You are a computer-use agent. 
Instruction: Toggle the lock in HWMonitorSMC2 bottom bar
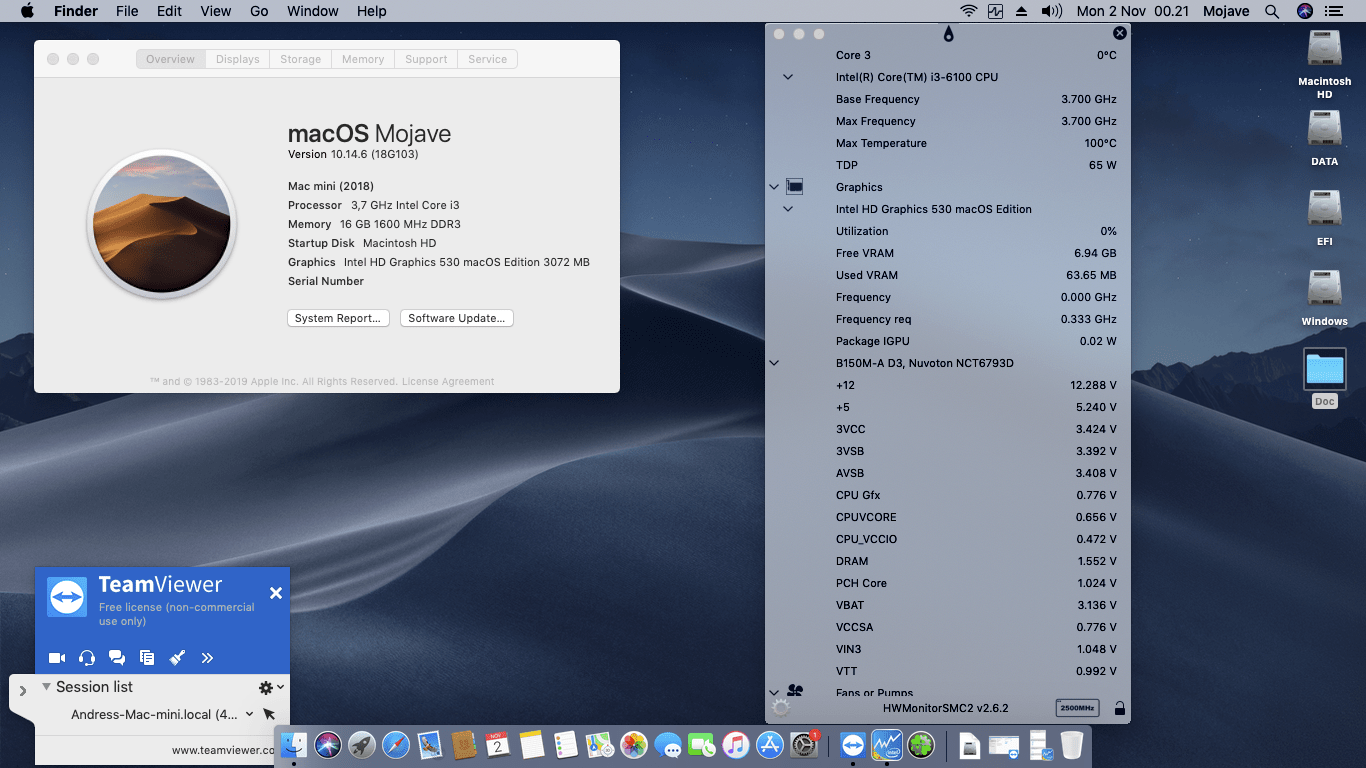pos(1119,708)
